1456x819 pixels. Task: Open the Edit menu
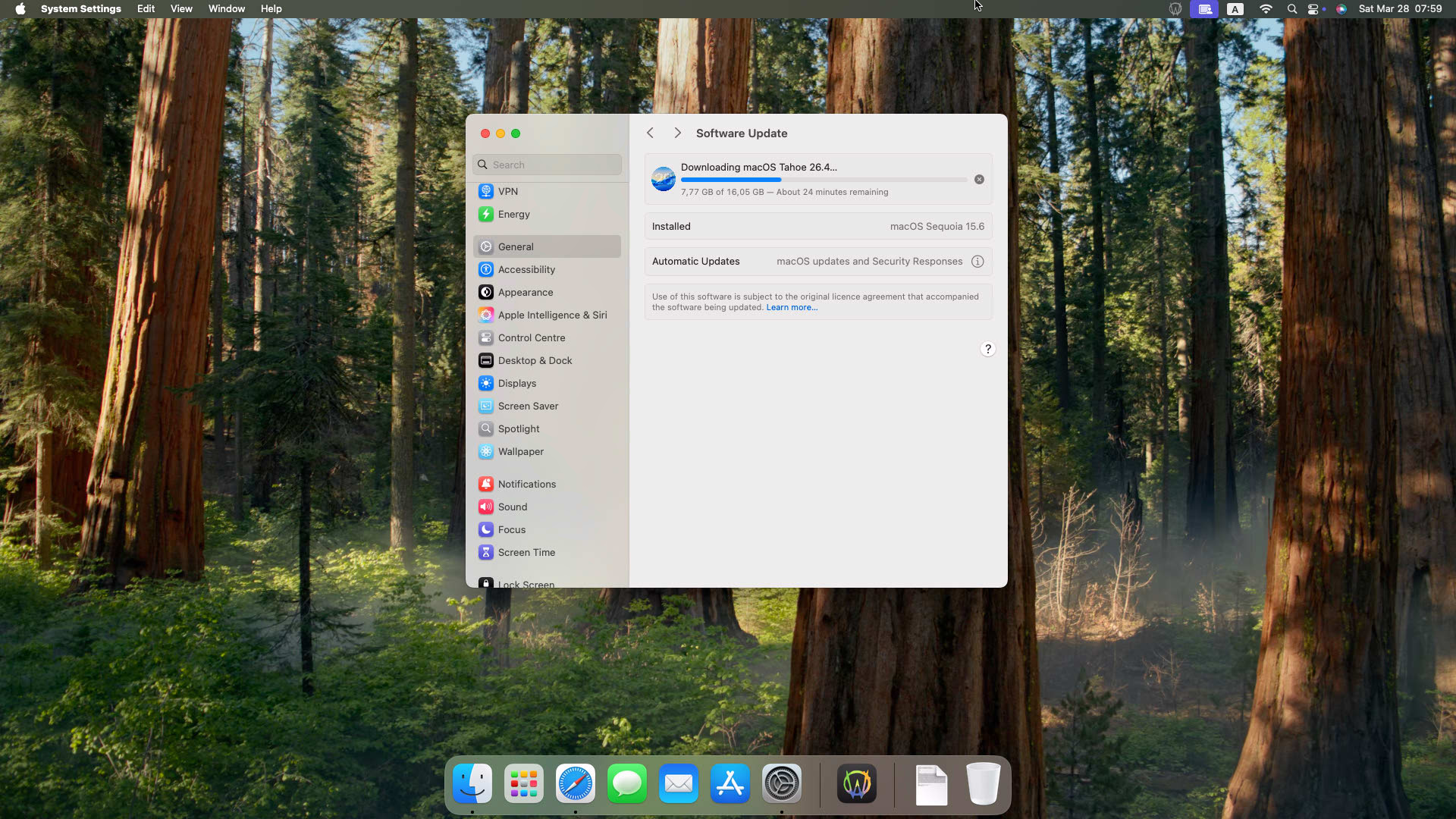click(x=146, y=9)
